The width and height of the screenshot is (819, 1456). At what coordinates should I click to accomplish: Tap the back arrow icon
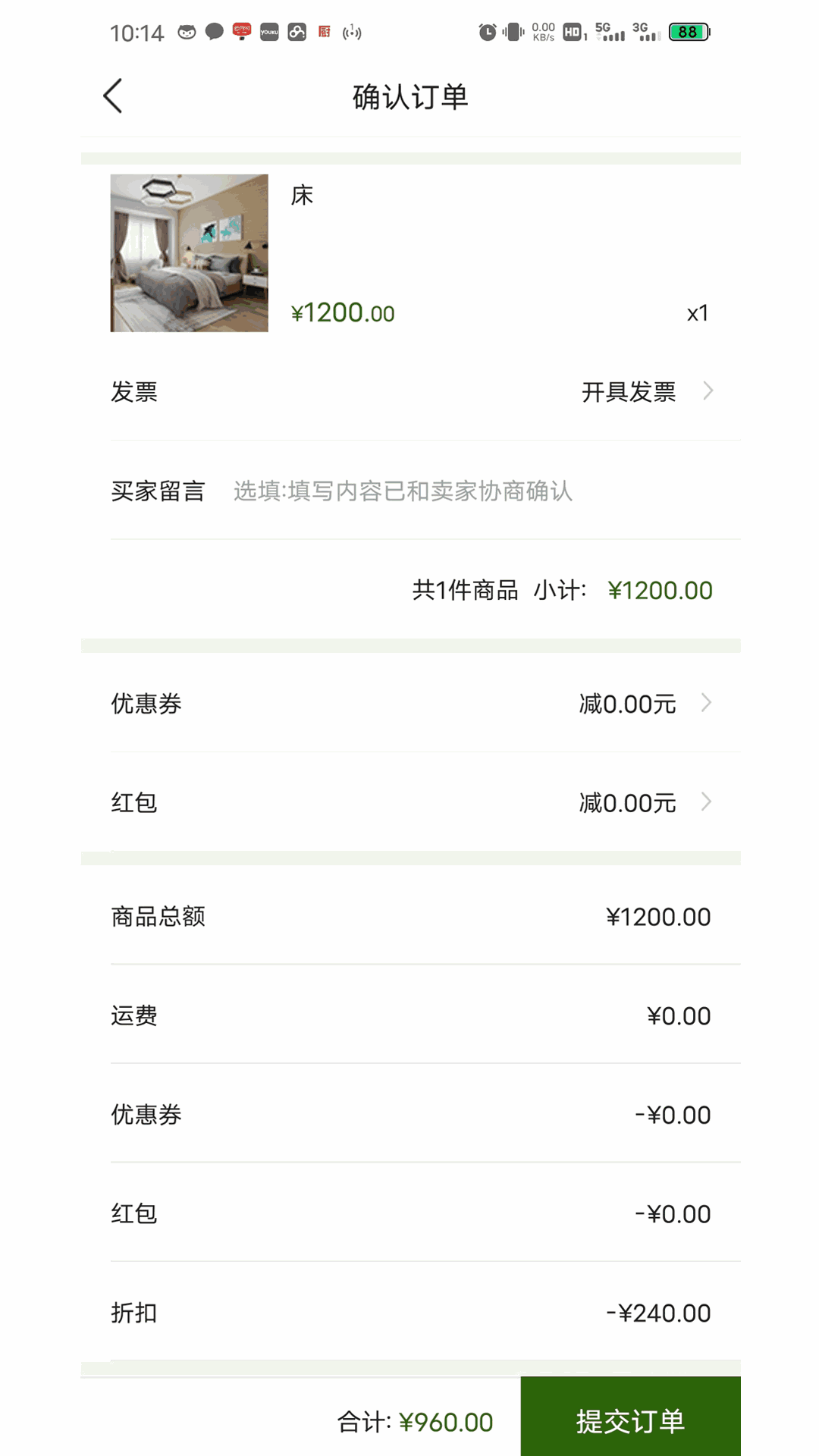tap(113, 96)
